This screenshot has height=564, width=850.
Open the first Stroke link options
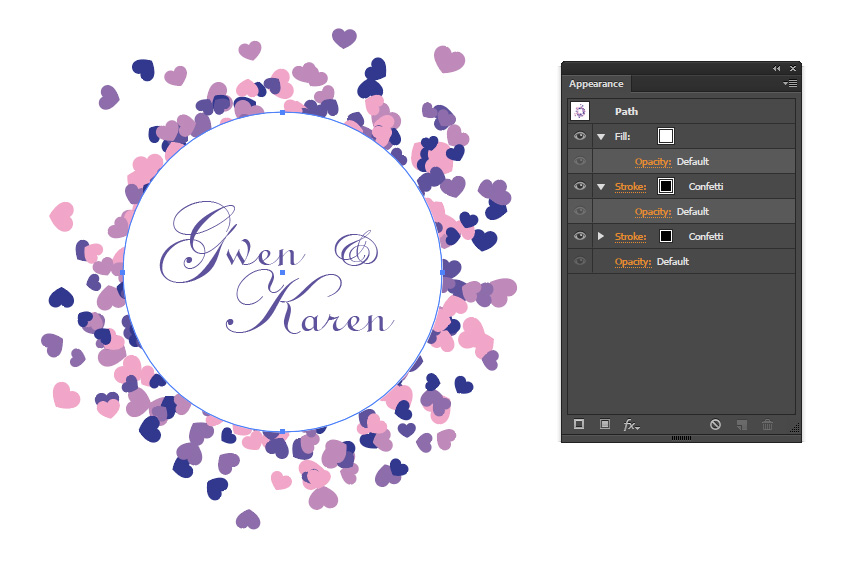pyautogui.click(x=630, y=187)
